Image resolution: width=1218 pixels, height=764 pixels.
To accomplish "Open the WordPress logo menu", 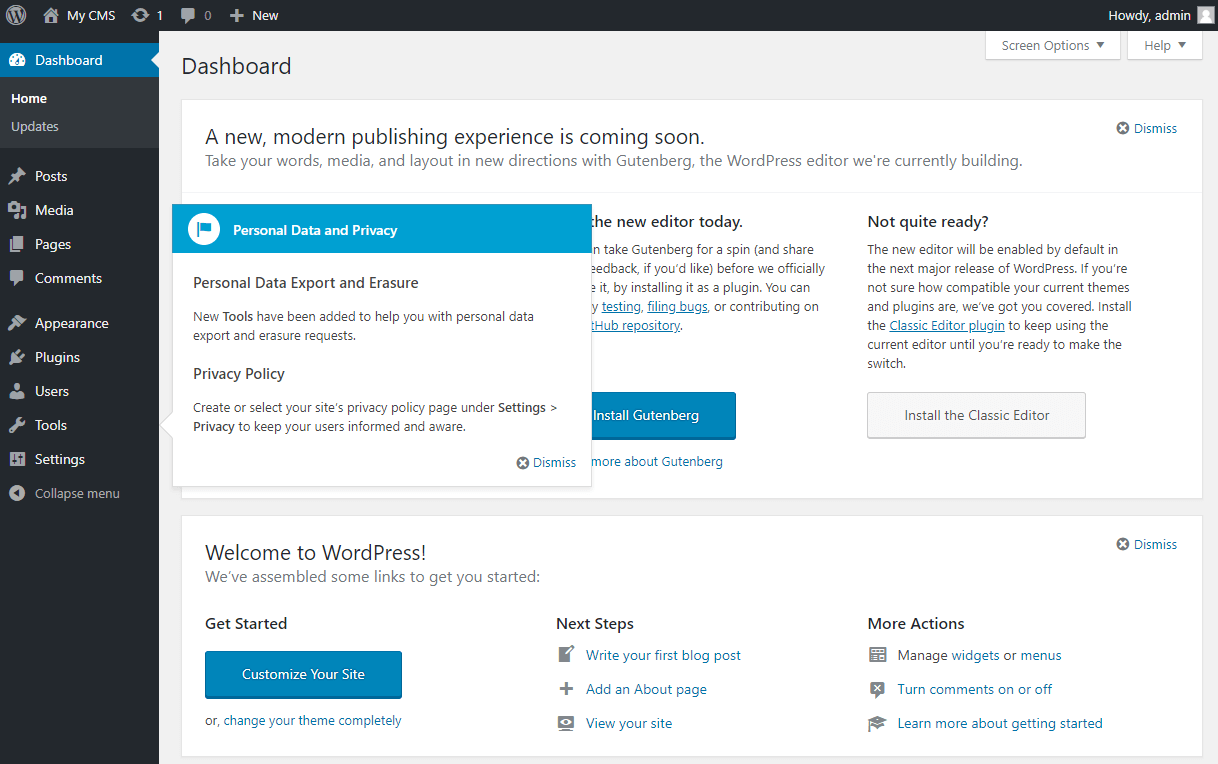I will click(16, 15).
